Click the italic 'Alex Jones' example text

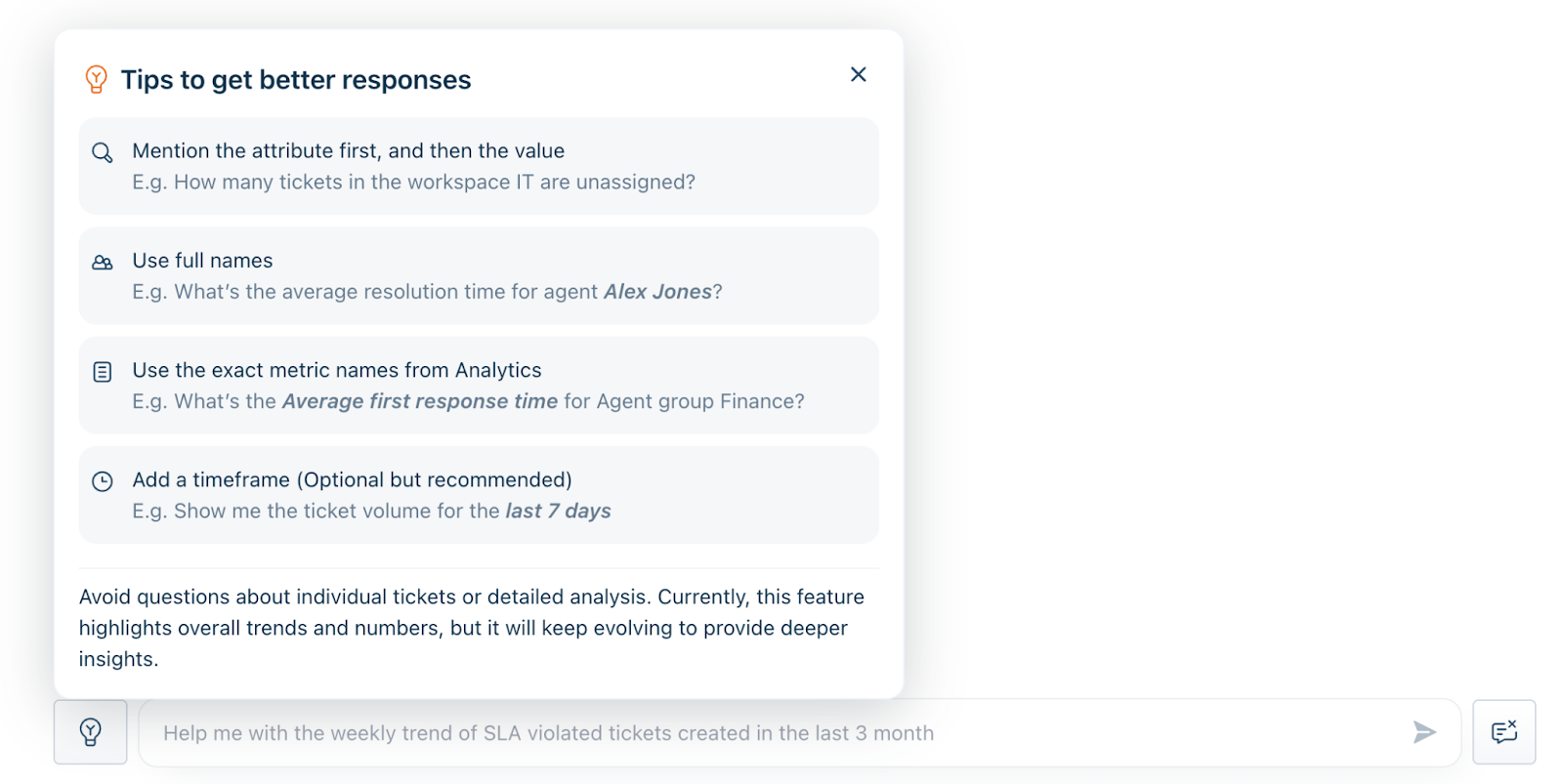(x=657, y=292)
